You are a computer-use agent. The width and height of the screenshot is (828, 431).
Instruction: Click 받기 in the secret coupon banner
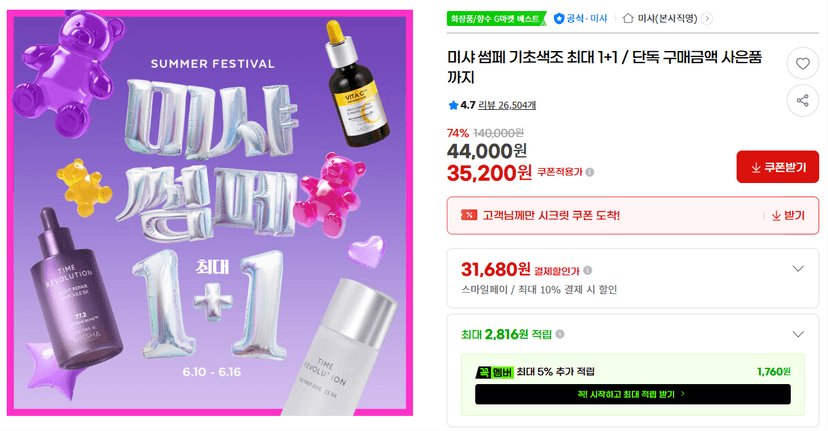point(788,216)
